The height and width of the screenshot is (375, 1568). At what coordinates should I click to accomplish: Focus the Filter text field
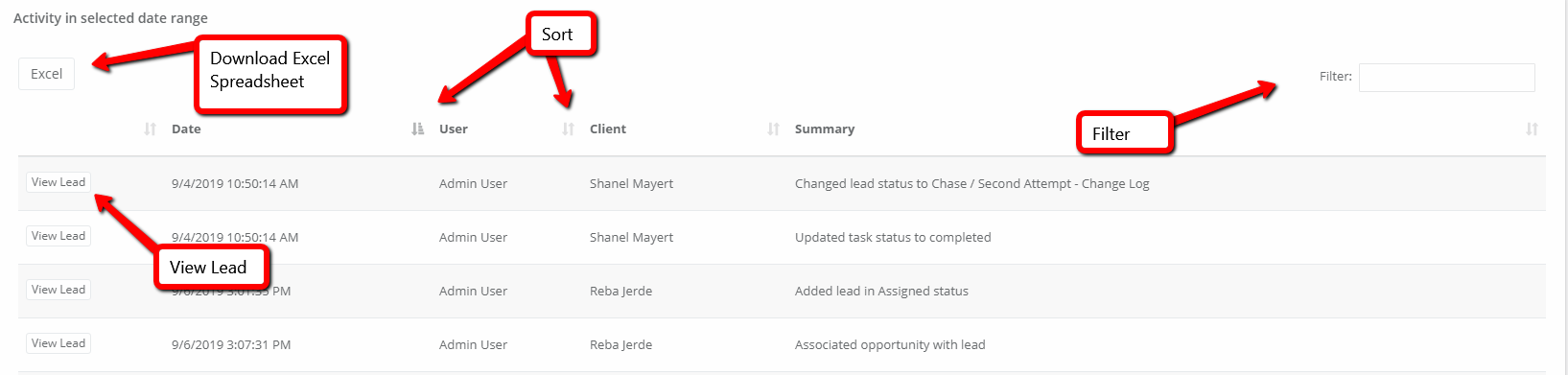[x=1446, y=78]
